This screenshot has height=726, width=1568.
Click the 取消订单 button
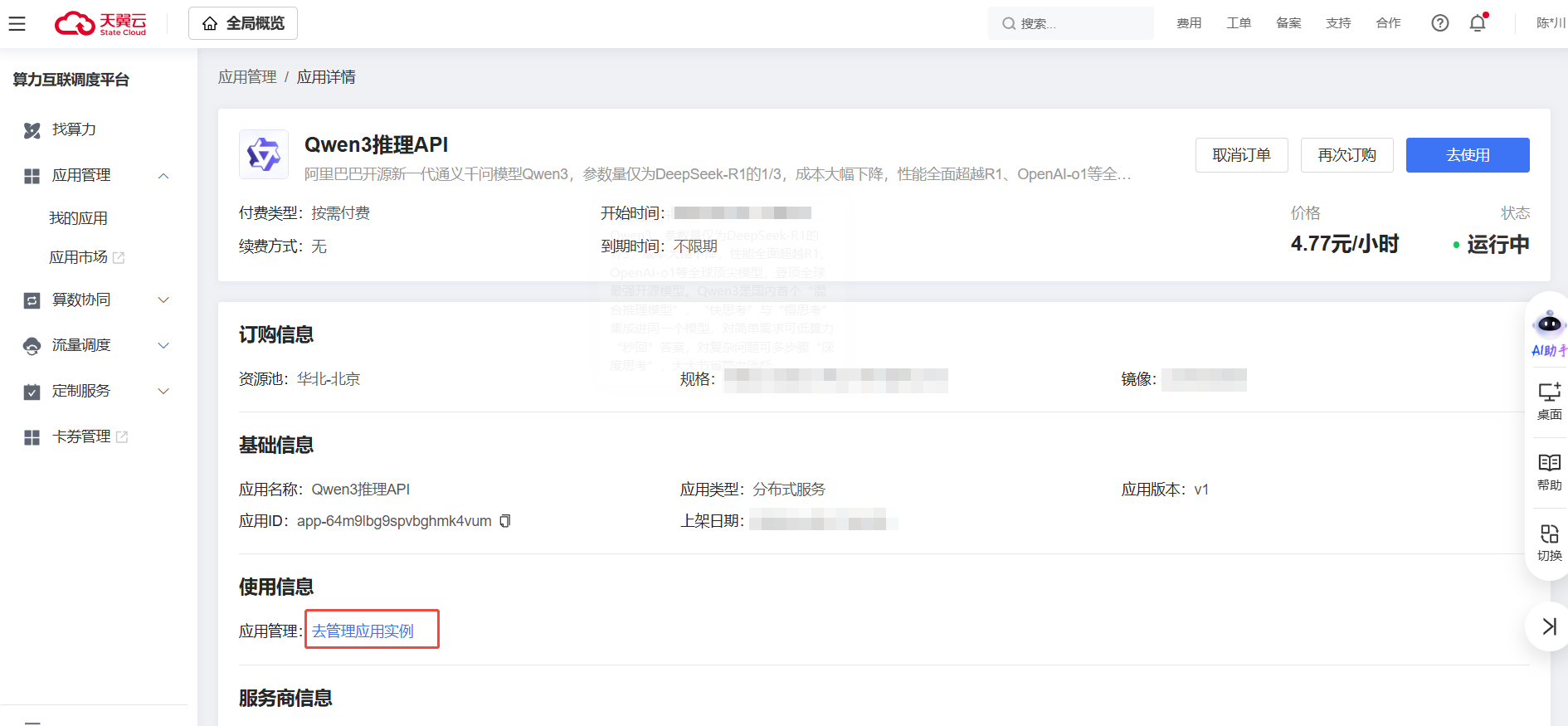click(1241, 155)
